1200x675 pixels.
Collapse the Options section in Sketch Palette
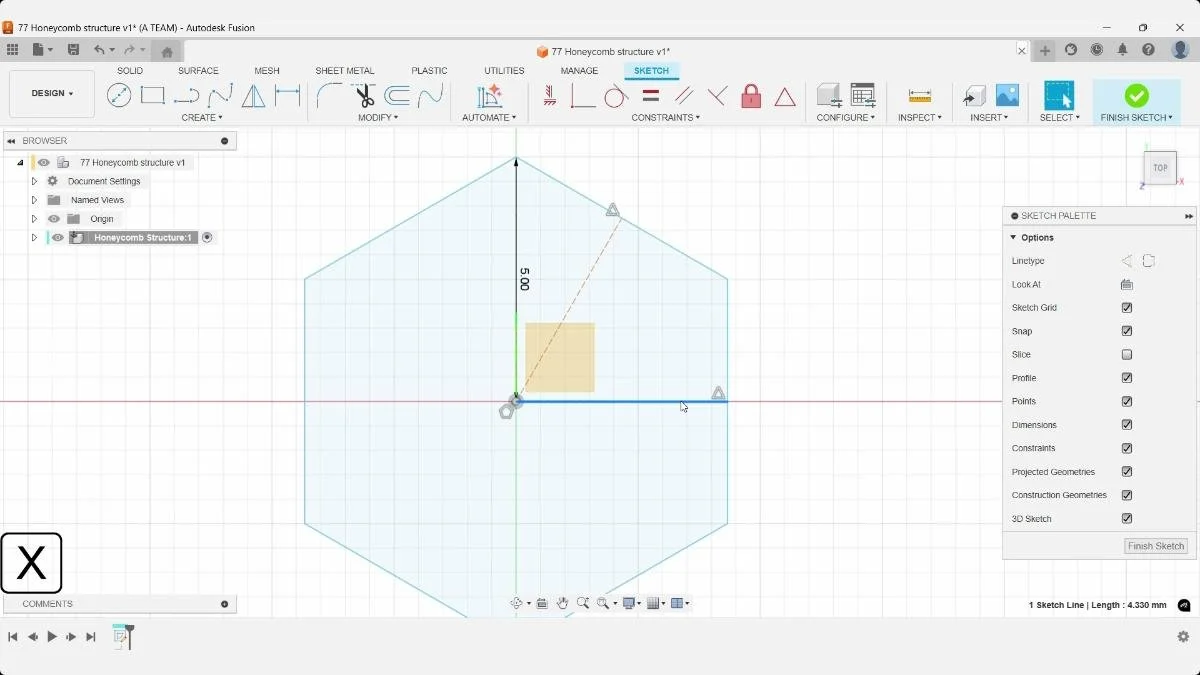click(1013, 238)
